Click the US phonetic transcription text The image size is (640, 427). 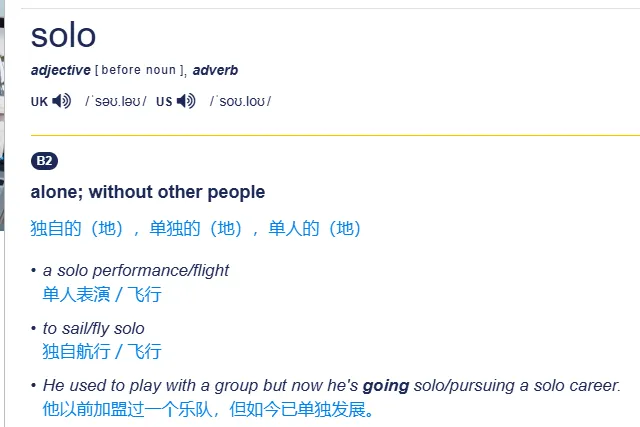click(240, 101)
